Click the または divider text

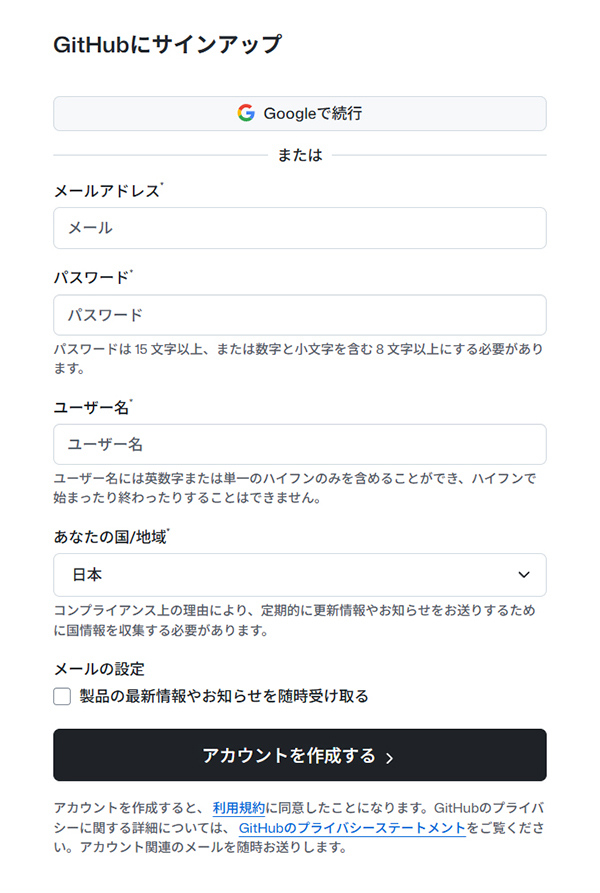(x=300, y=156)
